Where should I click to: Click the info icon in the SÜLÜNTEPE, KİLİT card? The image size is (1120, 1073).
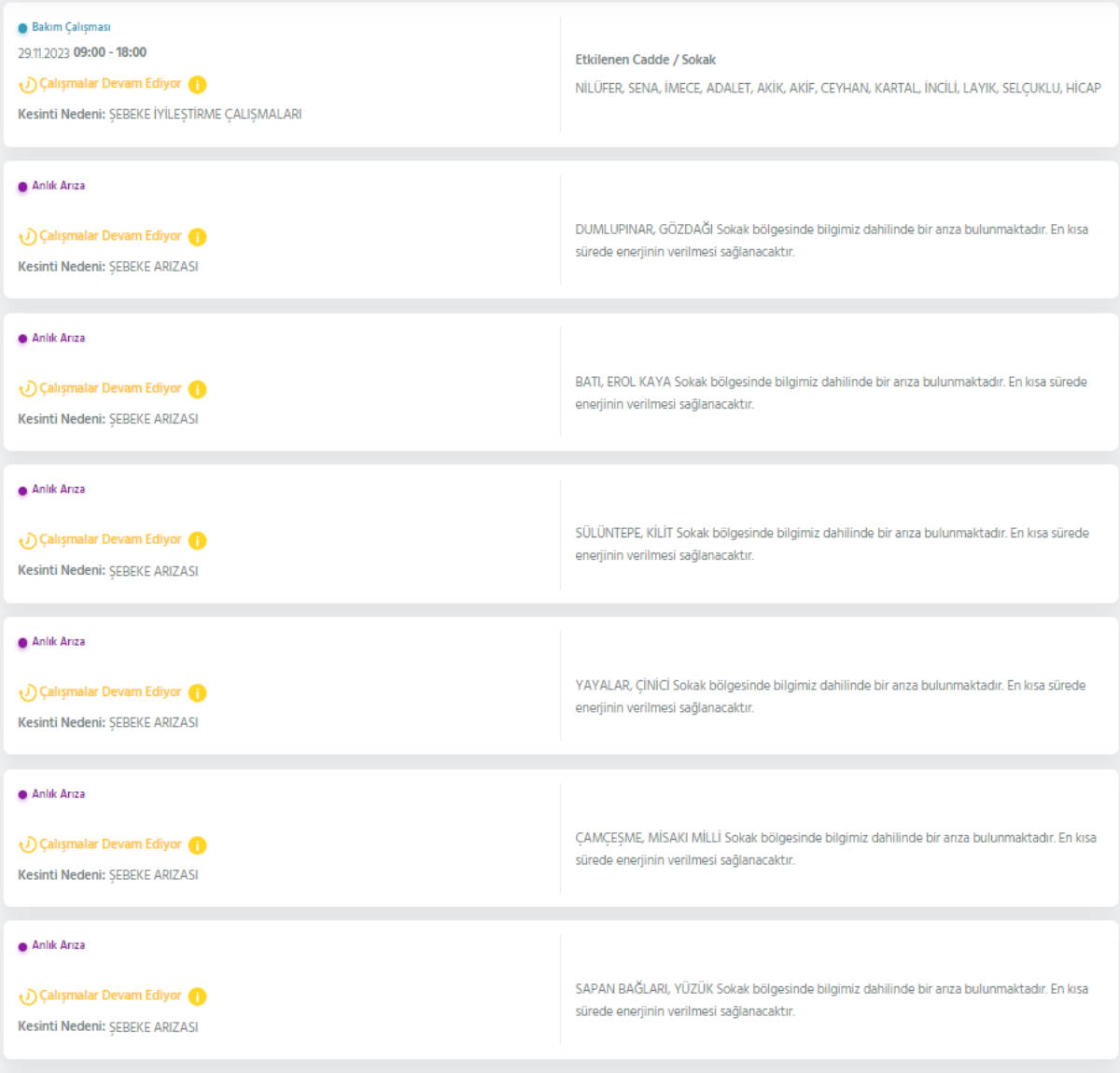[197, 540]
